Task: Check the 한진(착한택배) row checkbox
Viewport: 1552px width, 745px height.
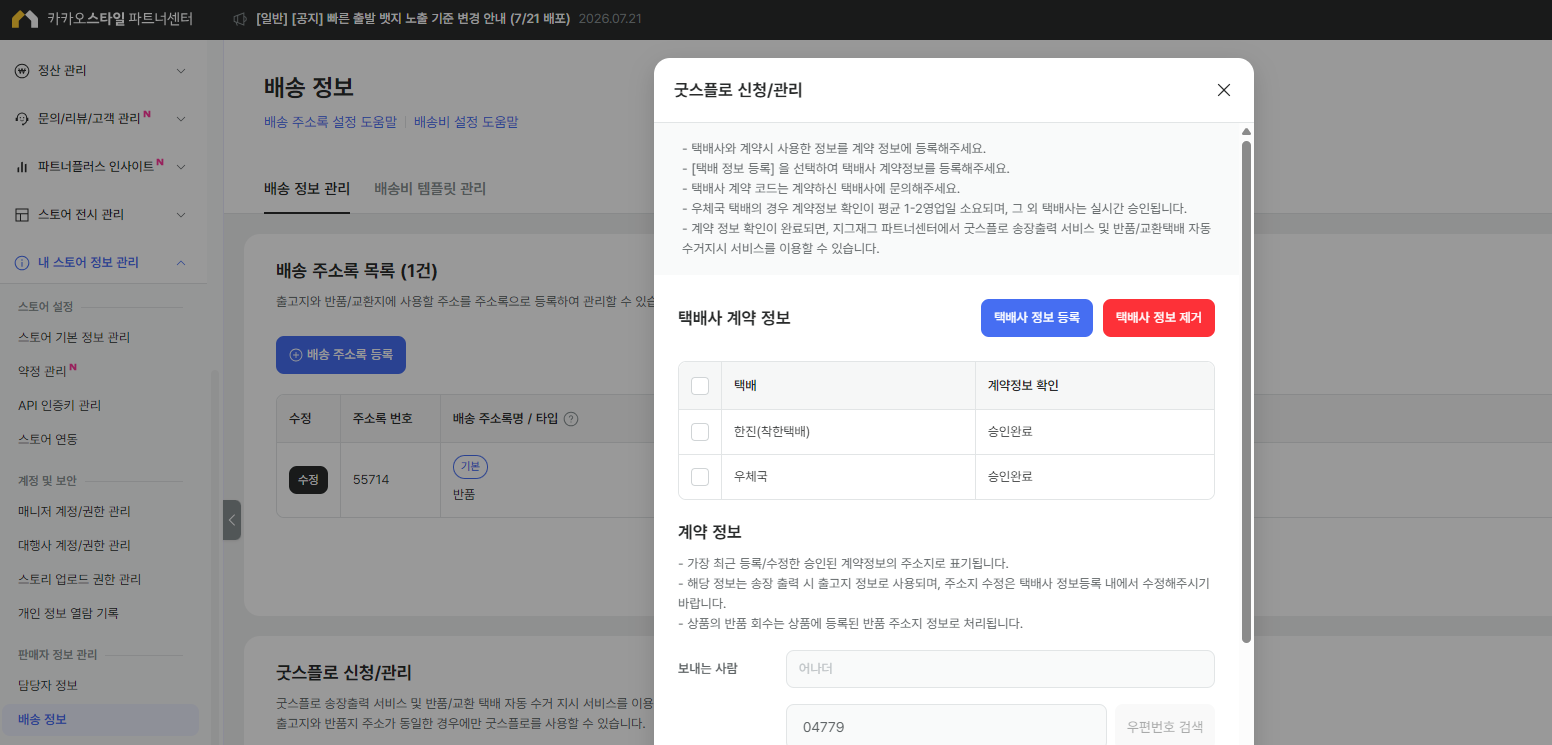Action: pos(700,432)
